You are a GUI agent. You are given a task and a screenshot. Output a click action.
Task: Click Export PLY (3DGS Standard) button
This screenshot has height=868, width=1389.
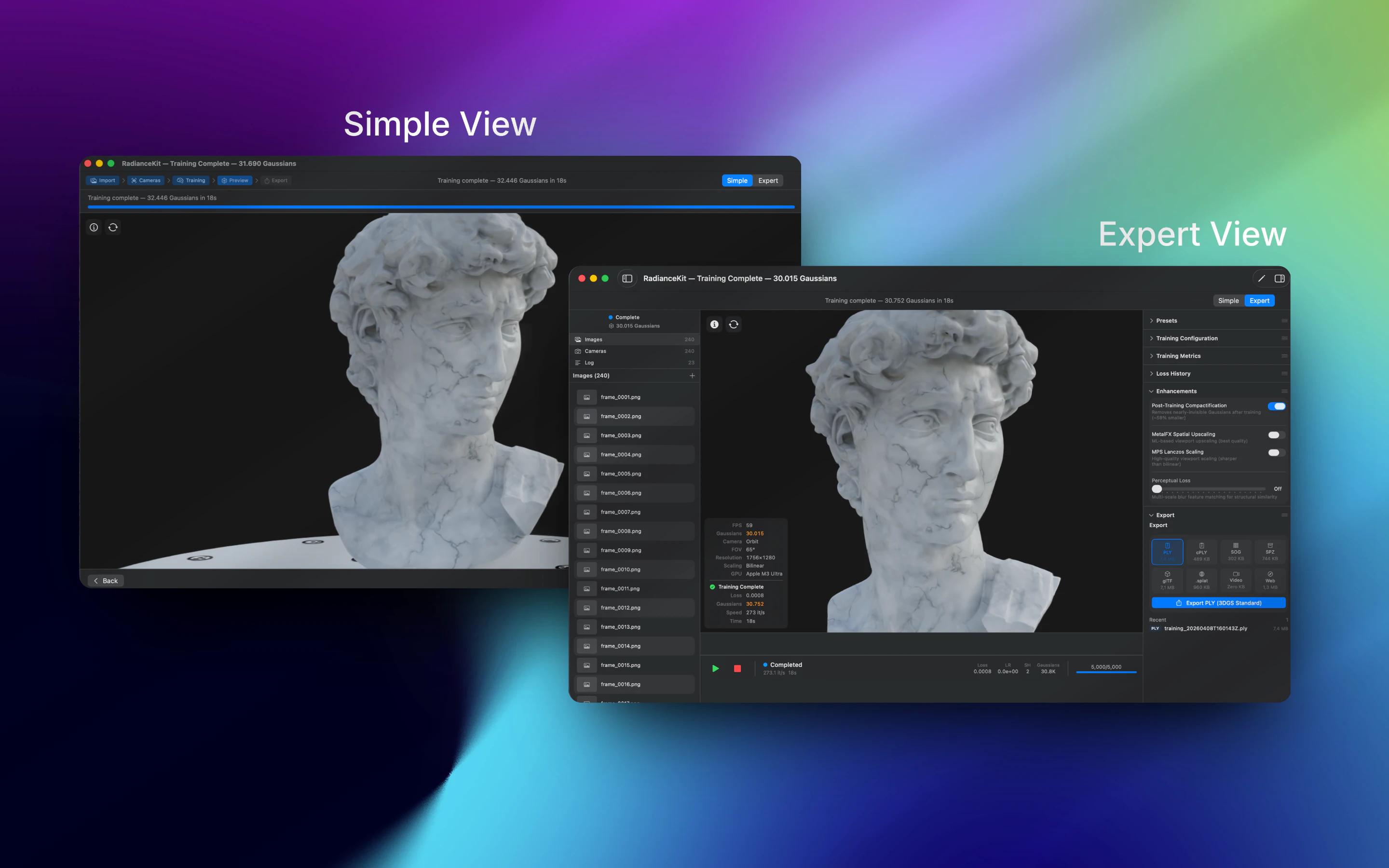coord(1218,603)
